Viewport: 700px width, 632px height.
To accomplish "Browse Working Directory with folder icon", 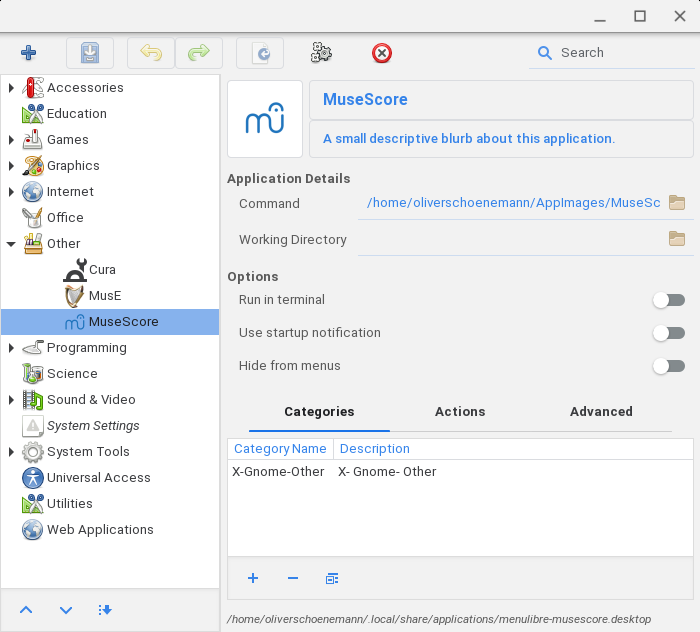I will (x=677, y=239).
